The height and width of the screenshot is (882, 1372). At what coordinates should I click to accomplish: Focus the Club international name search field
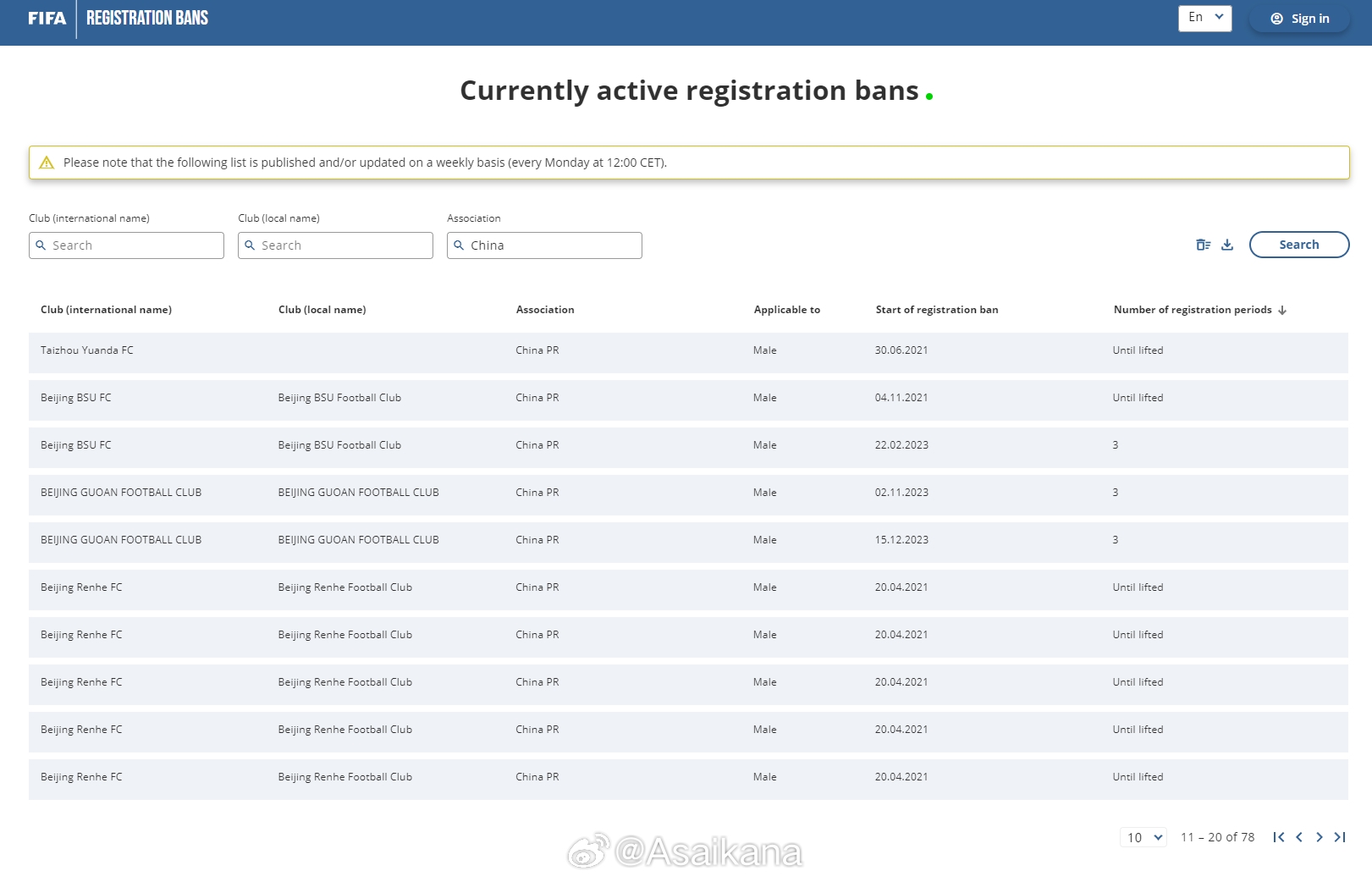click(127, 245)
